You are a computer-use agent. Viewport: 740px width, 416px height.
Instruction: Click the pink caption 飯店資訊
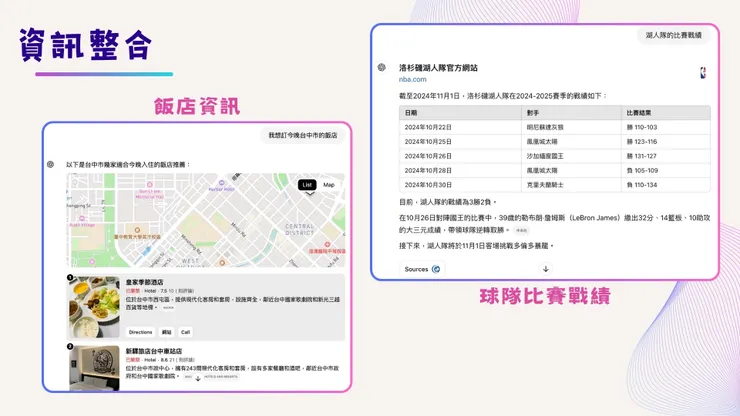197,106
